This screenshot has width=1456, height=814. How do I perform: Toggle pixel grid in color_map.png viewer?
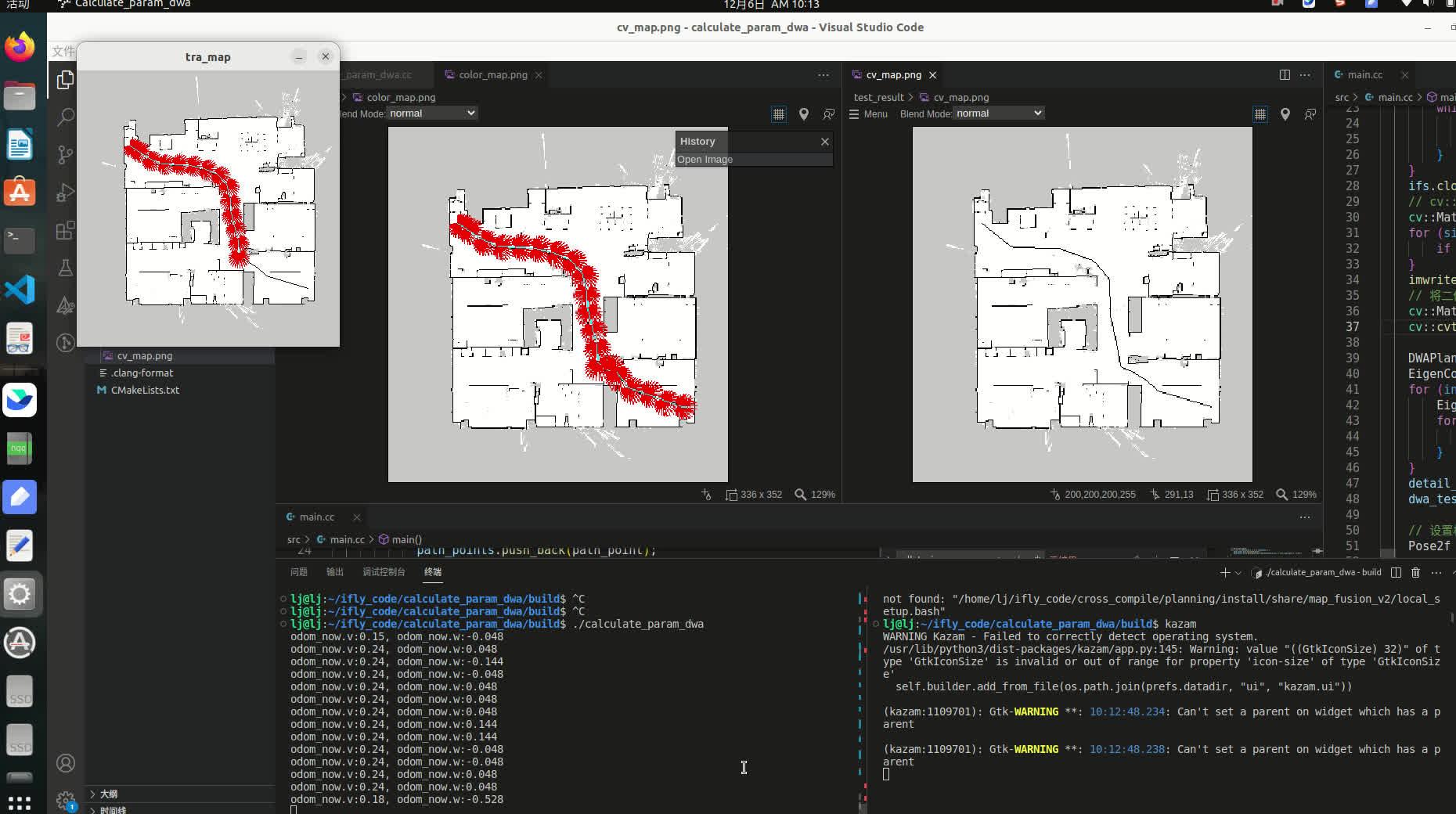click(x=778, y=114)
